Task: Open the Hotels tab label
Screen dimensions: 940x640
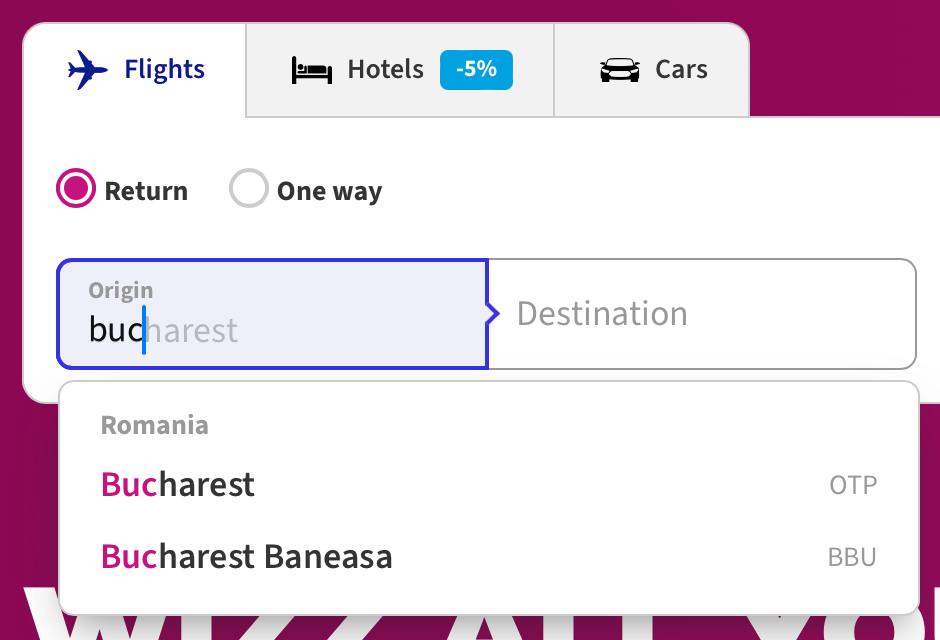Action: tap(385, 69)
